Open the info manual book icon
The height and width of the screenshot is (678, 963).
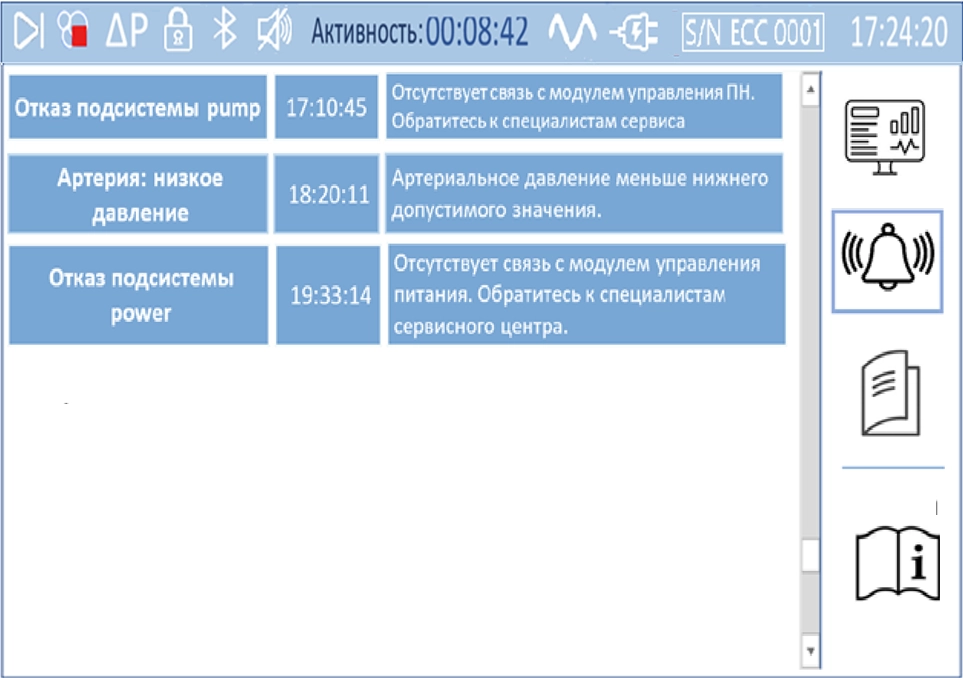pos(896,563)
